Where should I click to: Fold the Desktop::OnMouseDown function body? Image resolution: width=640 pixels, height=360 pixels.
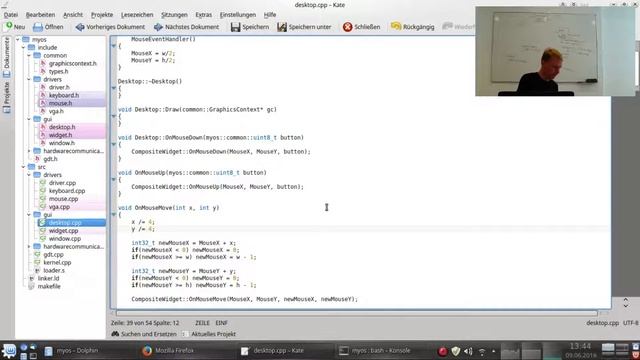point(114,144)
